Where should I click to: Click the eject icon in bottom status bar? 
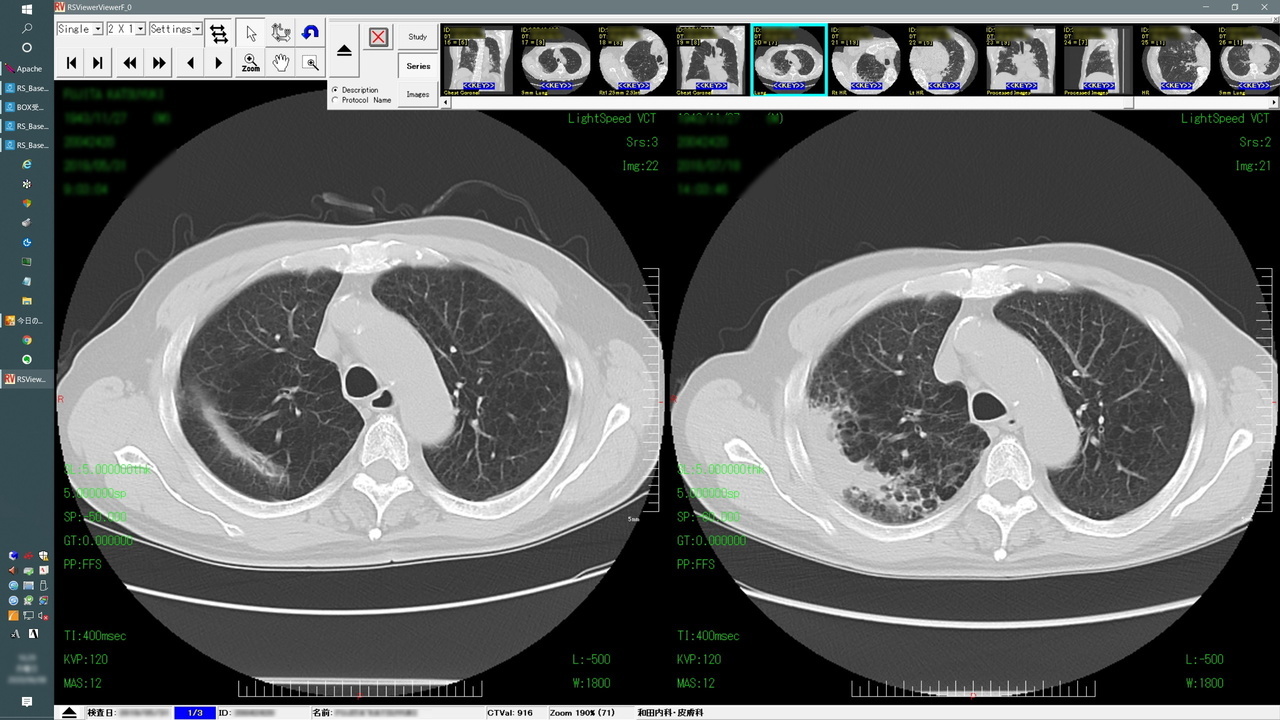69,713
